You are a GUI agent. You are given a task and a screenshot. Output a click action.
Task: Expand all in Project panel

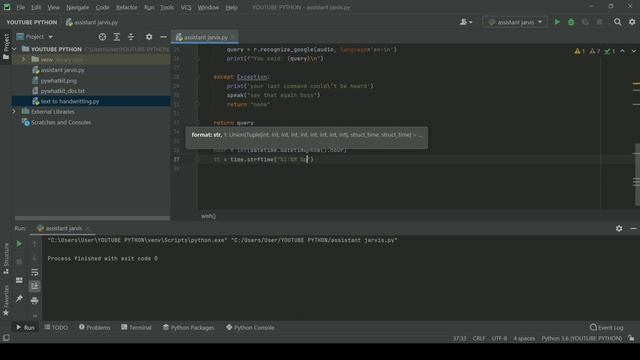pos(117,37)
